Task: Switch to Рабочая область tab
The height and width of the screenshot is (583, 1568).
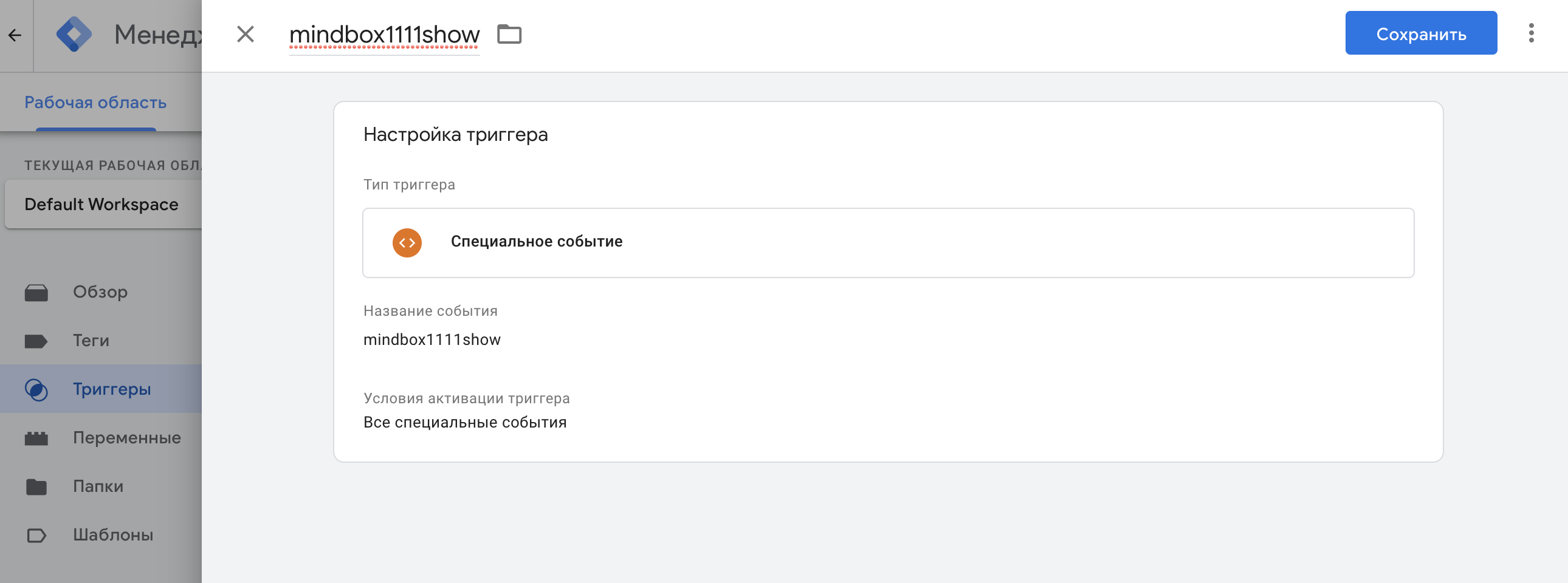Action: click(95, 102)
